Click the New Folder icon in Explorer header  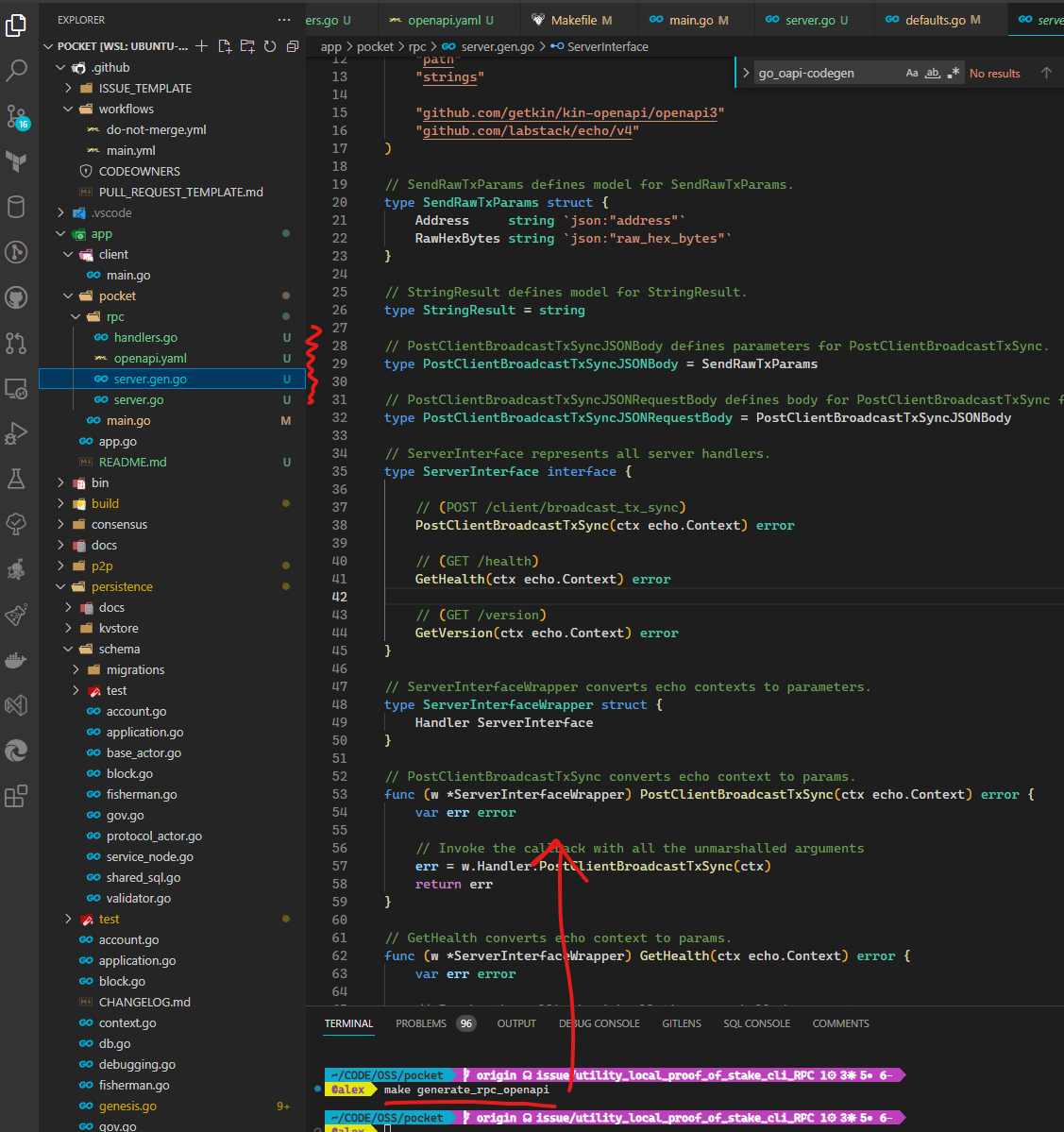[247, 46]
